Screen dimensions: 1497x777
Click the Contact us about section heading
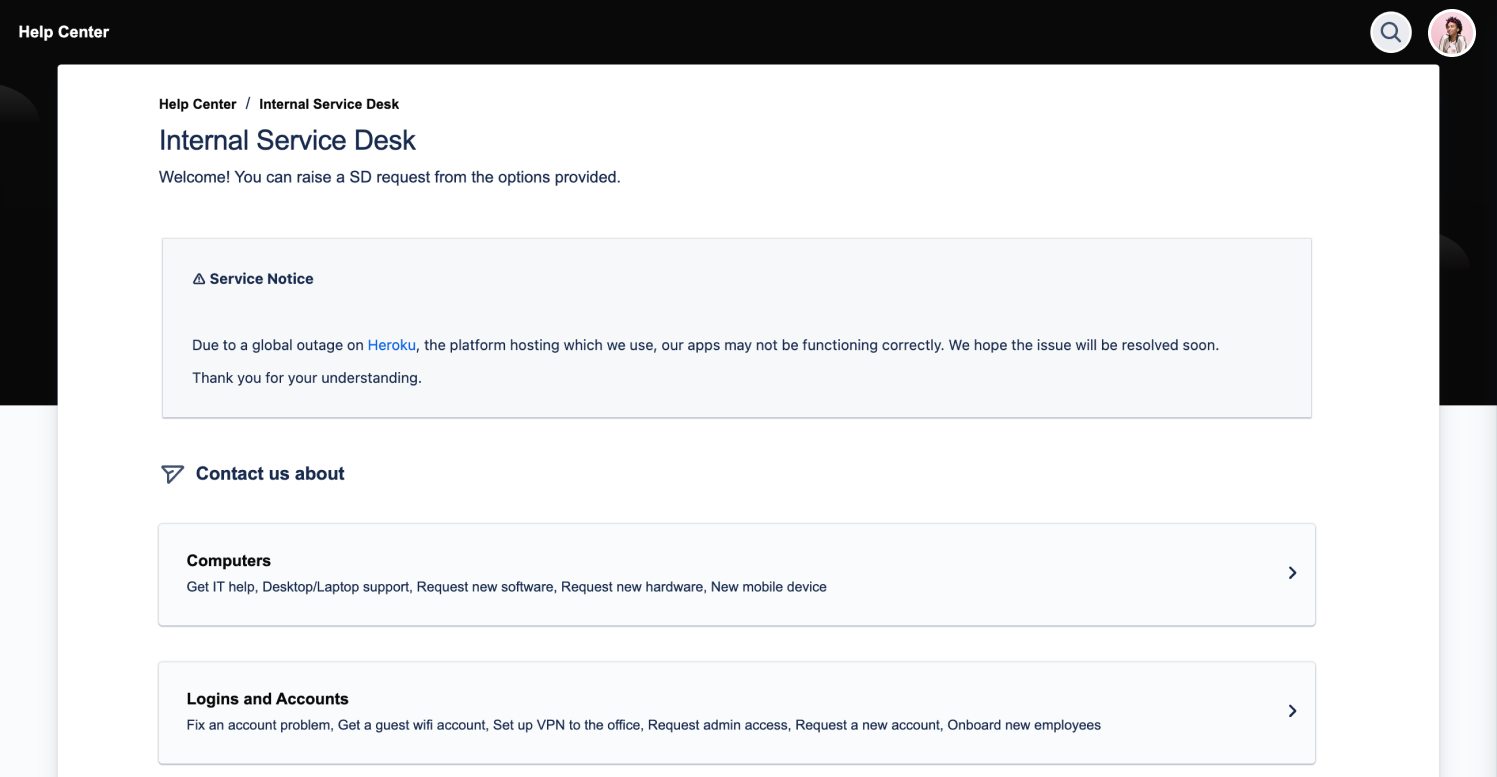coord(269,473)
